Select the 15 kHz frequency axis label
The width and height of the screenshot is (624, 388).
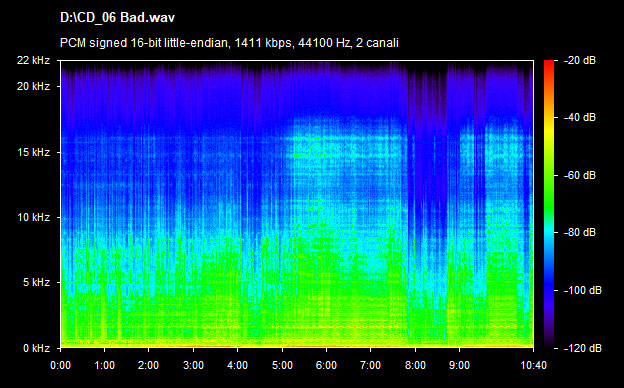coord(33,152)
